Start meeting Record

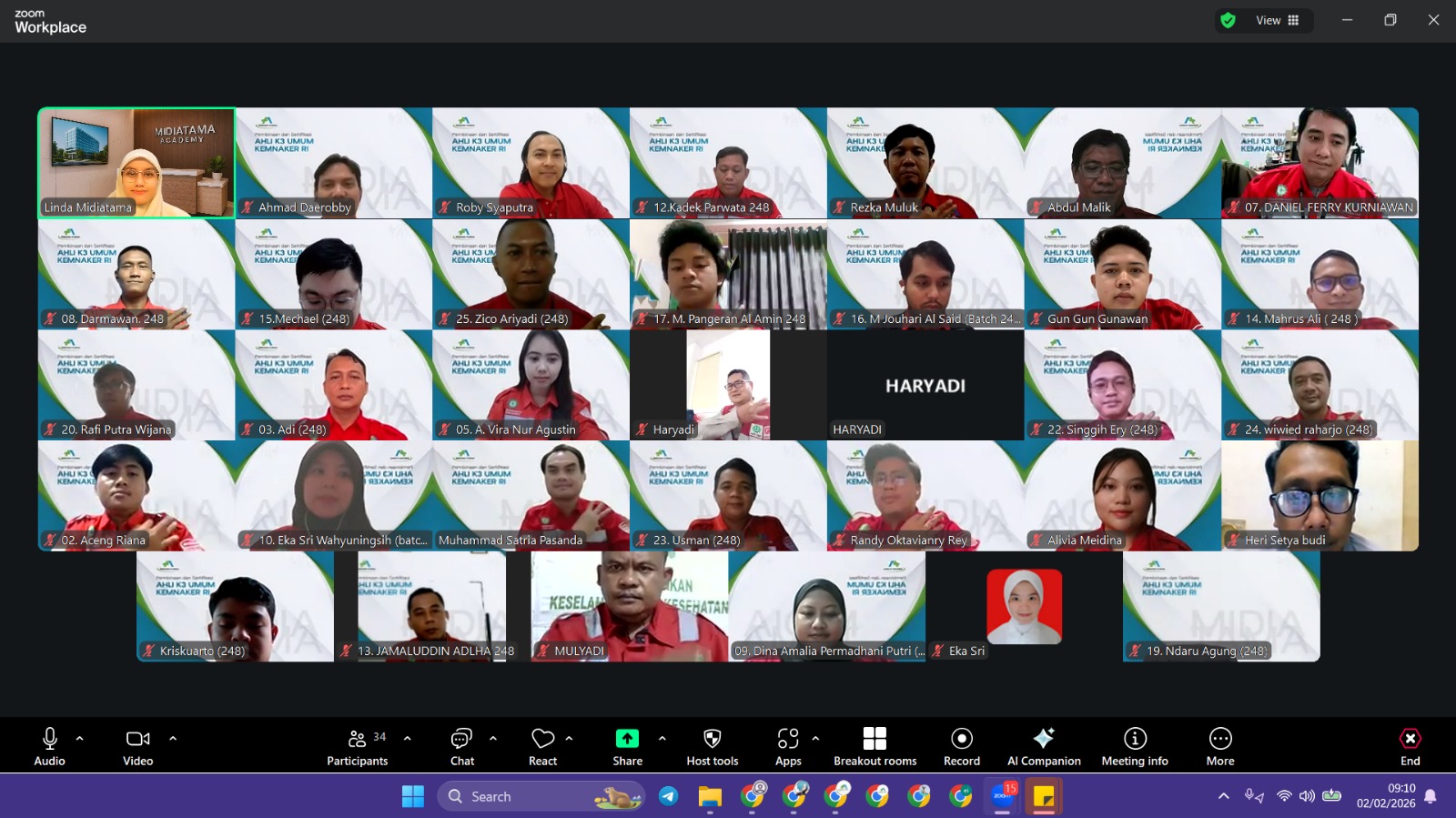(962, 746)
